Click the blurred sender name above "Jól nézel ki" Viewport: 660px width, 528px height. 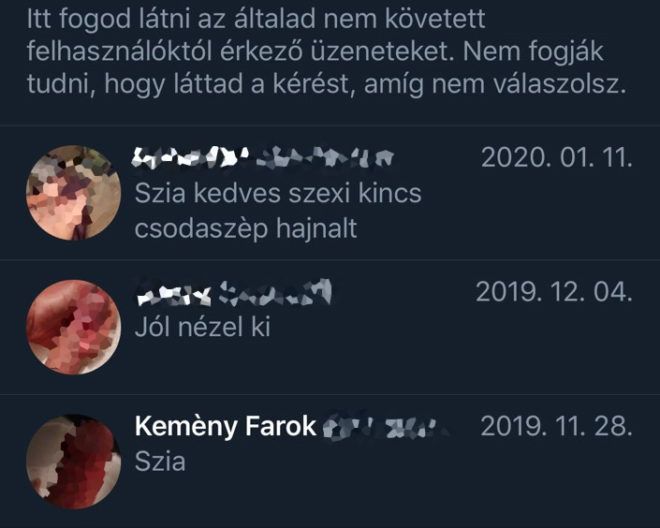click(234, 292)
